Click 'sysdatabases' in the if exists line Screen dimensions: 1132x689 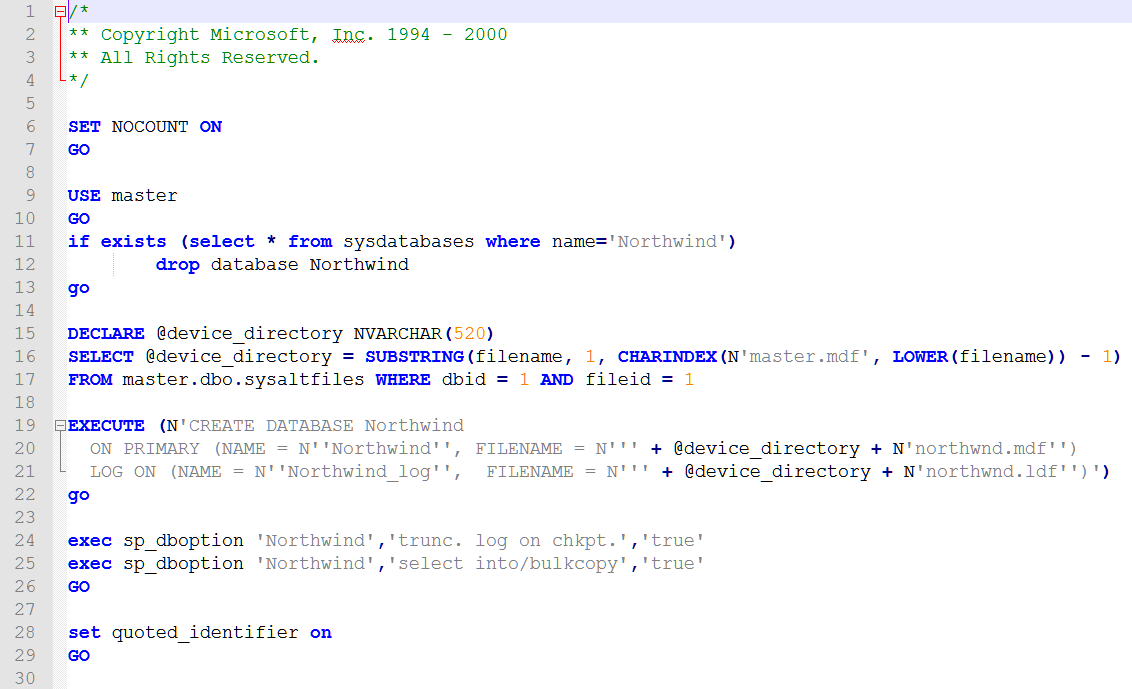(408, 242)
